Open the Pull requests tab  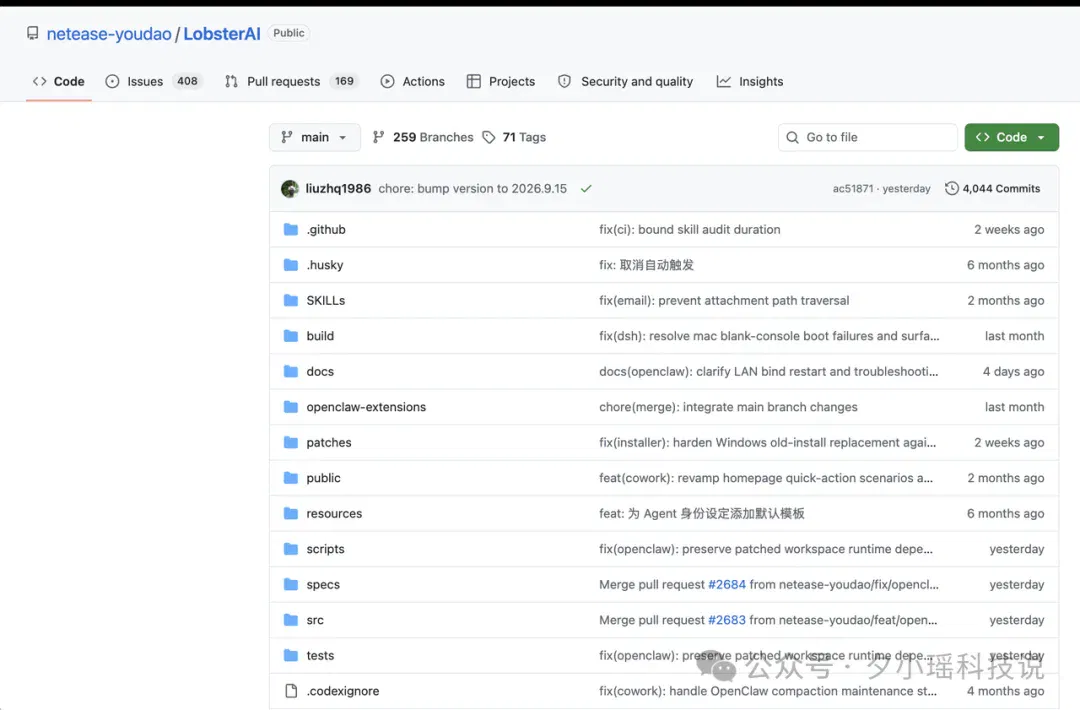coord(291,81)
